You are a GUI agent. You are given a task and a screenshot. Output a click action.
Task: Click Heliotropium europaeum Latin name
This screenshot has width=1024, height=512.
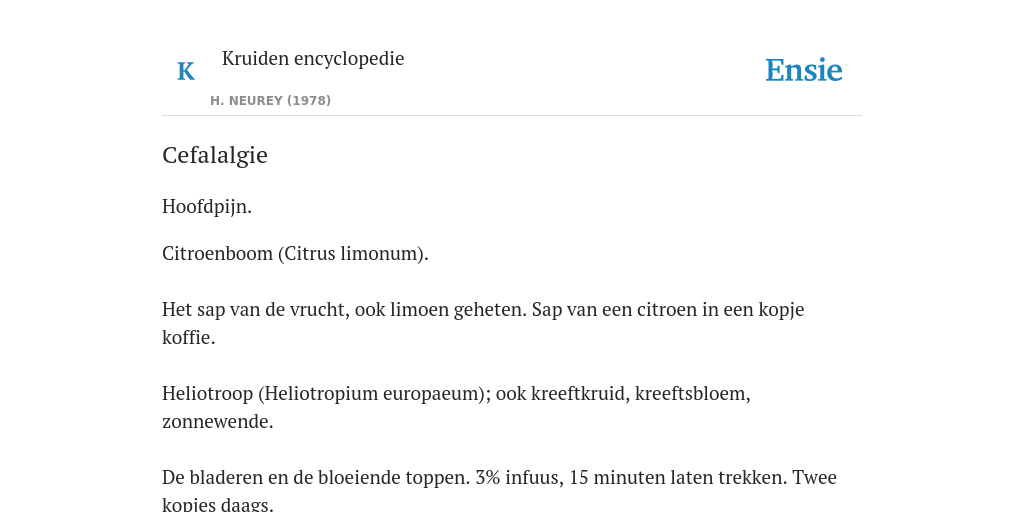coord(372,394)
